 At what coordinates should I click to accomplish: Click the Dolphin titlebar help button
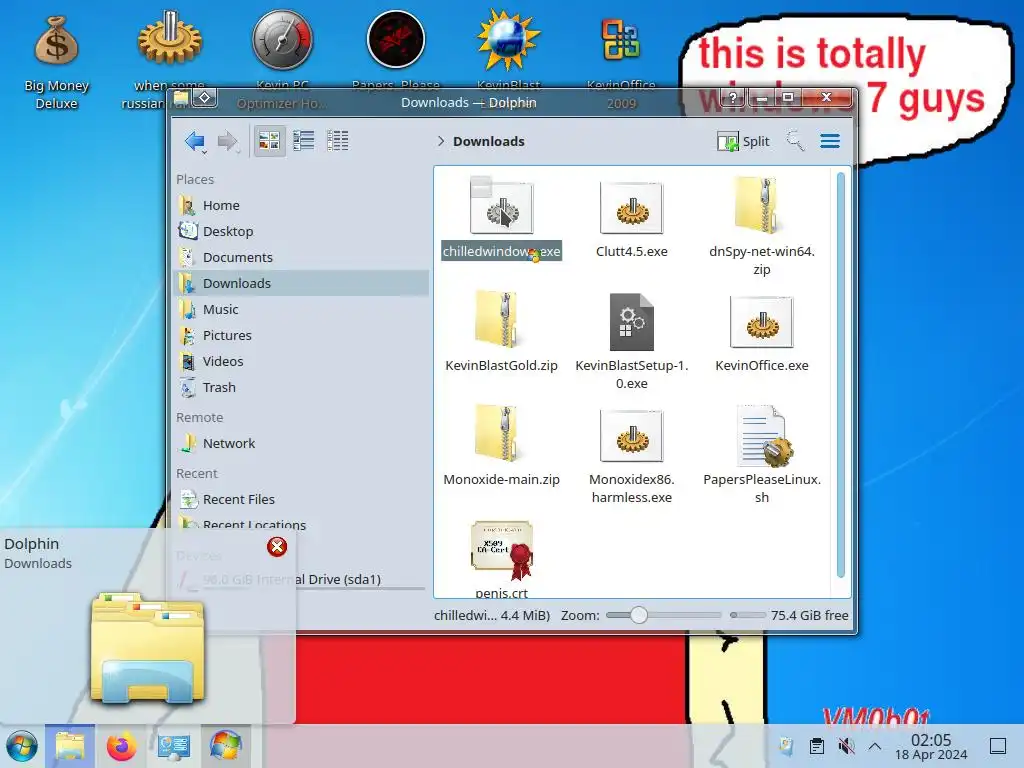pyautogui.click(x=733, y=98)
